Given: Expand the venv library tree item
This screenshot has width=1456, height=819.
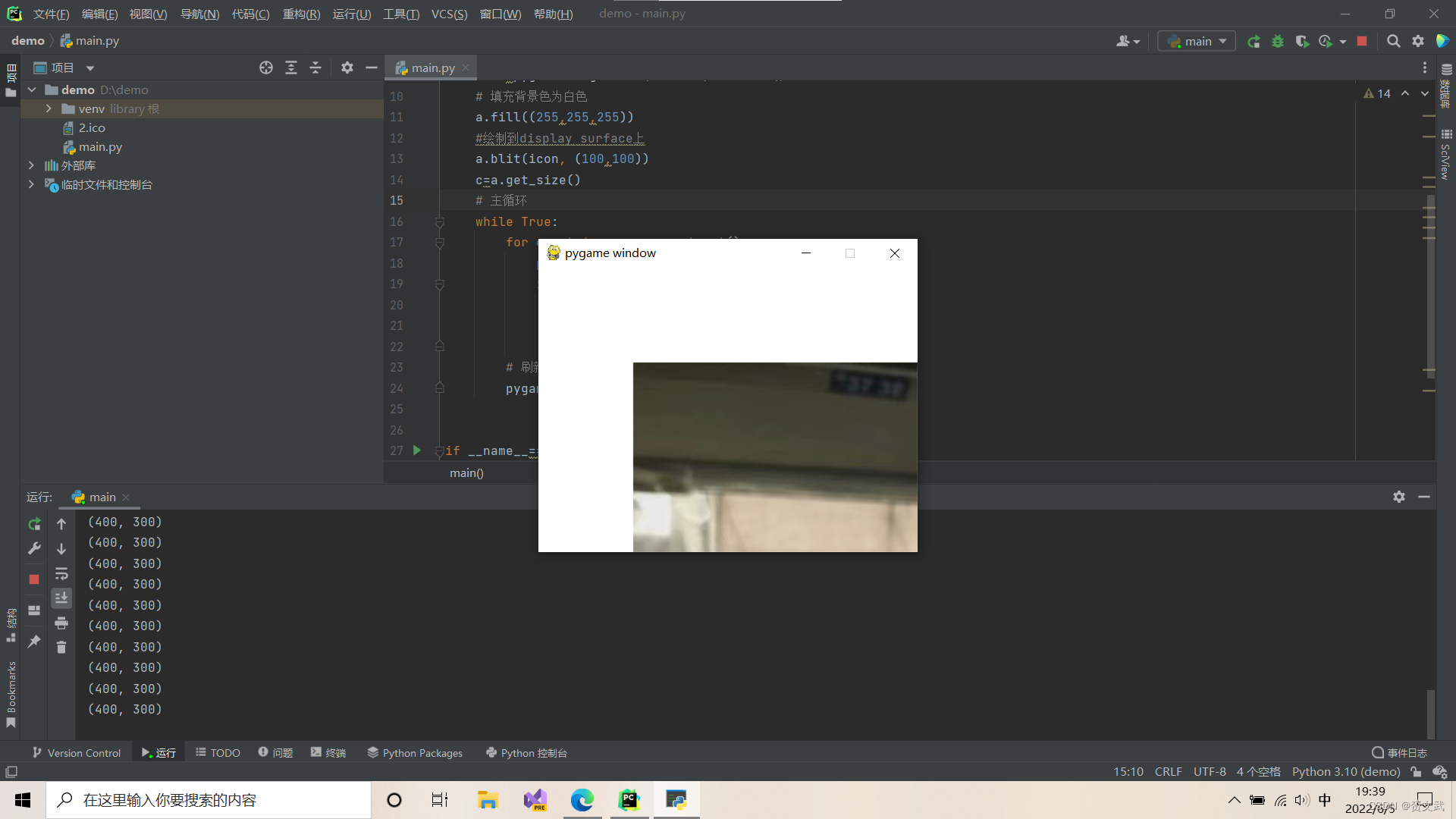Looking at the screenshot, I should pos(47,108).
